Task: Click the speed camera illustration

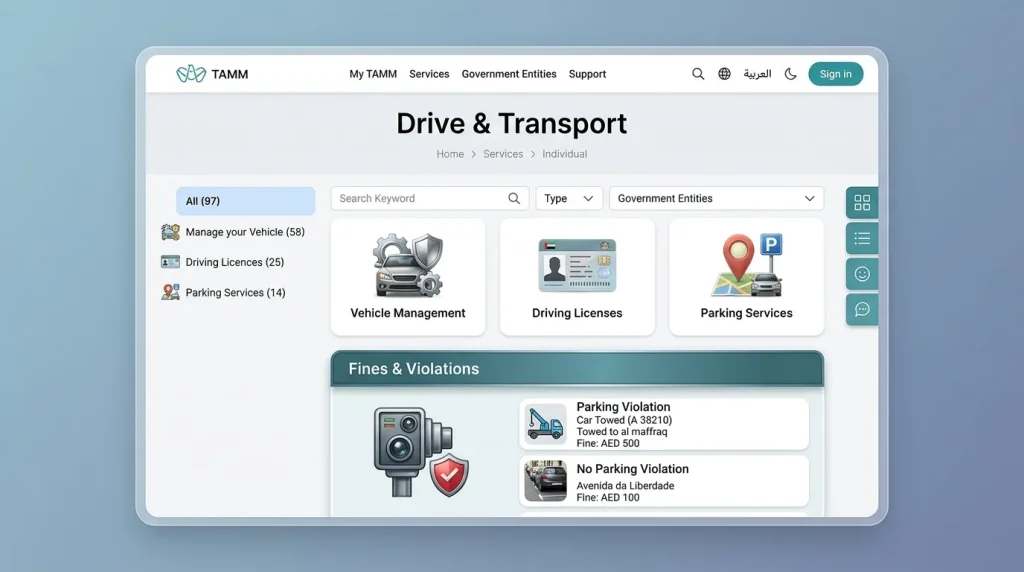Action: [421, 452]
